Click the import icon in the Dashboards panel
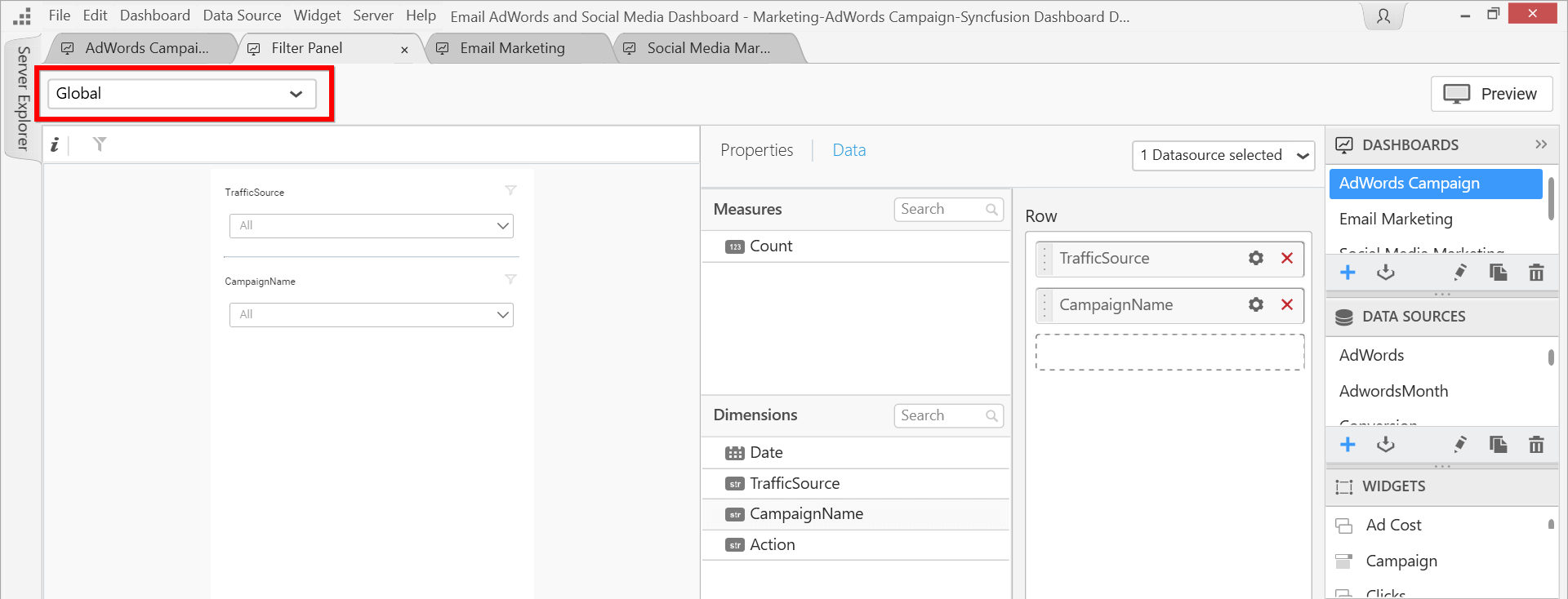The height and width of the screenshot is (599, 1568). (x=1385, y=273)
